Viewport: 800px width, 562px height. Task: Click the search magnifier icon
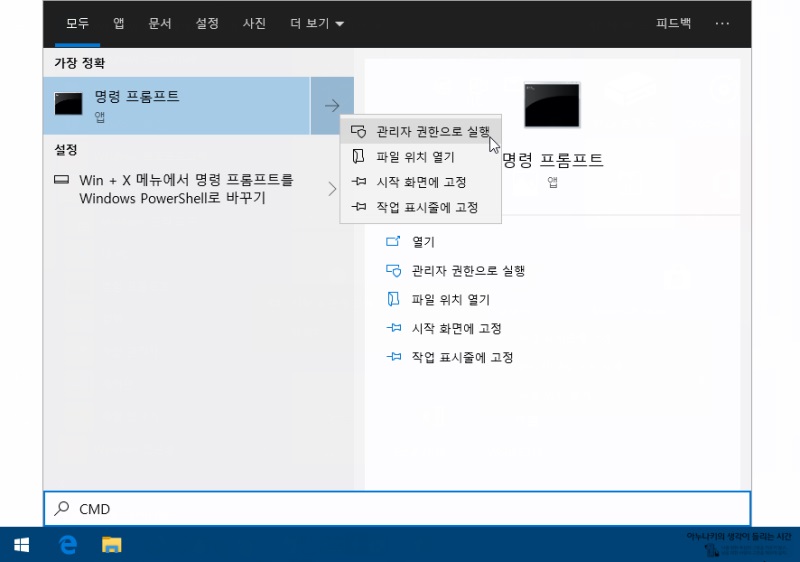pos(62,508)
